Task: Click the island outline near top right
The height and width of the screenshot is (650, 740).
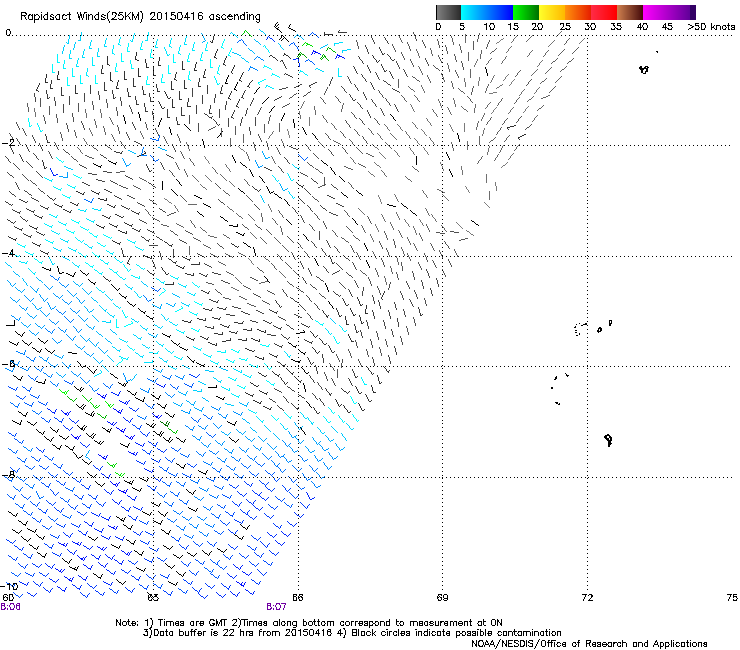Action: (644, 69)
